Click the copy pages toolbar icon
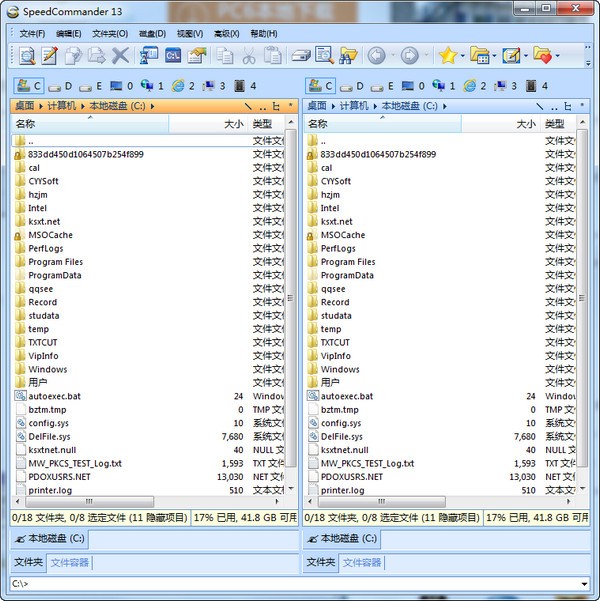This screenshot has height=601, width=600. 225,56
